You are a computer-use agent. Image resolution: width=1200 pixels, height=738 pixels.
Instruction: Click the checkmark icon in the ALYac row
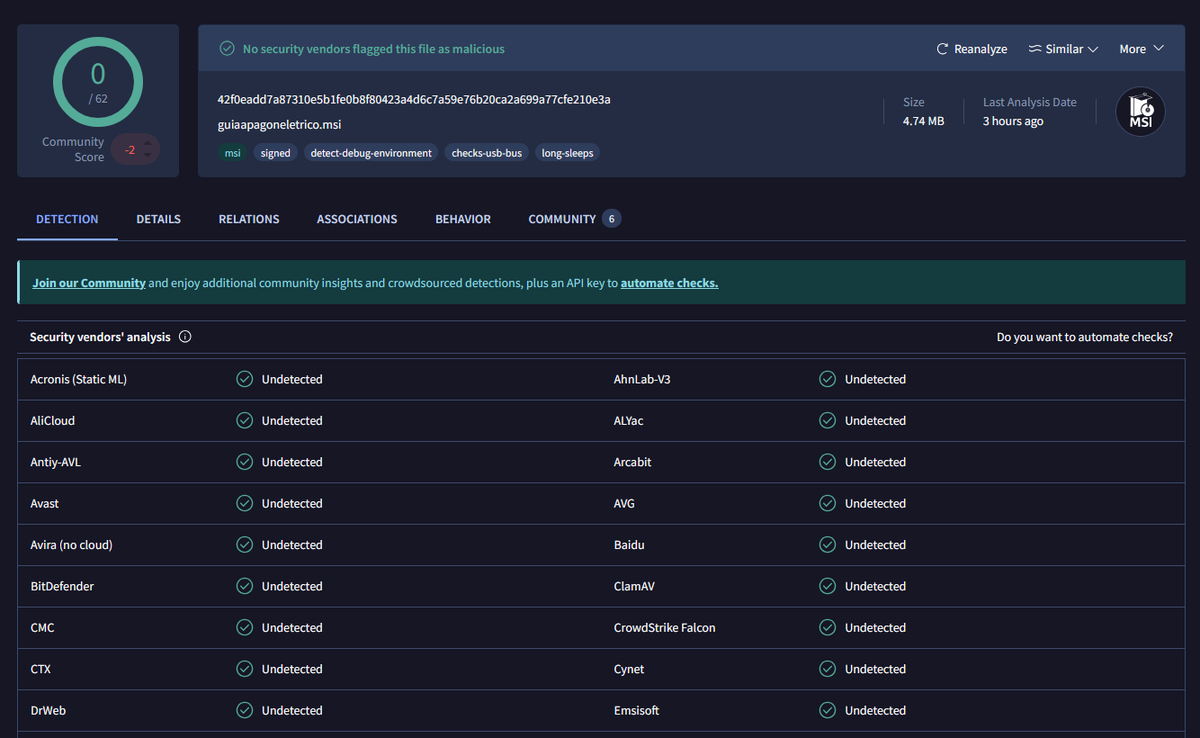click(x=827, y=421)
